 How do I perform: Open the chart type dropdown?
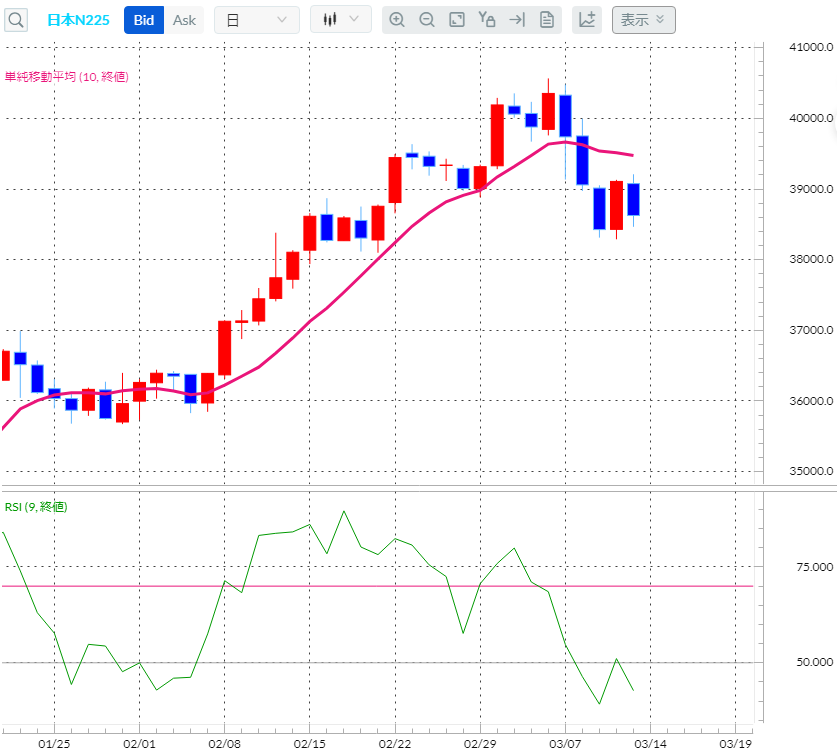(x=341, y=19)
